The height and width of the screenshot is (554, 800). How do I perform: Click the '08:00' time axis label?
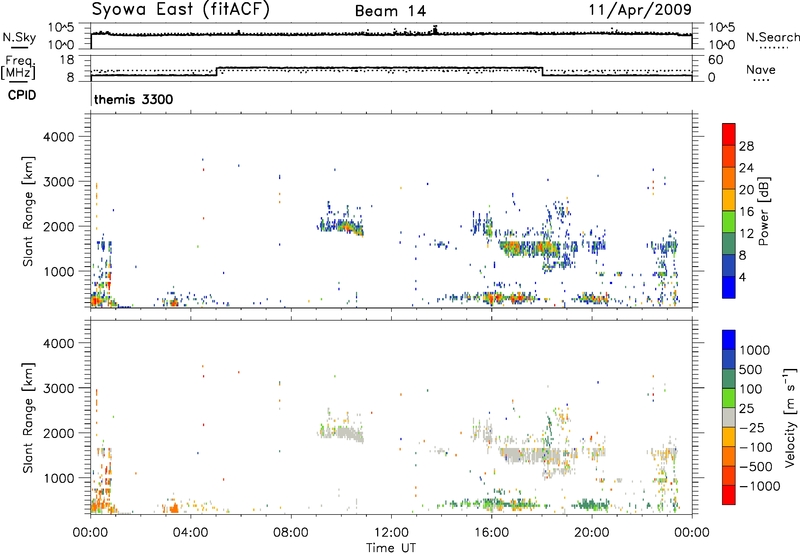(291, 533)
